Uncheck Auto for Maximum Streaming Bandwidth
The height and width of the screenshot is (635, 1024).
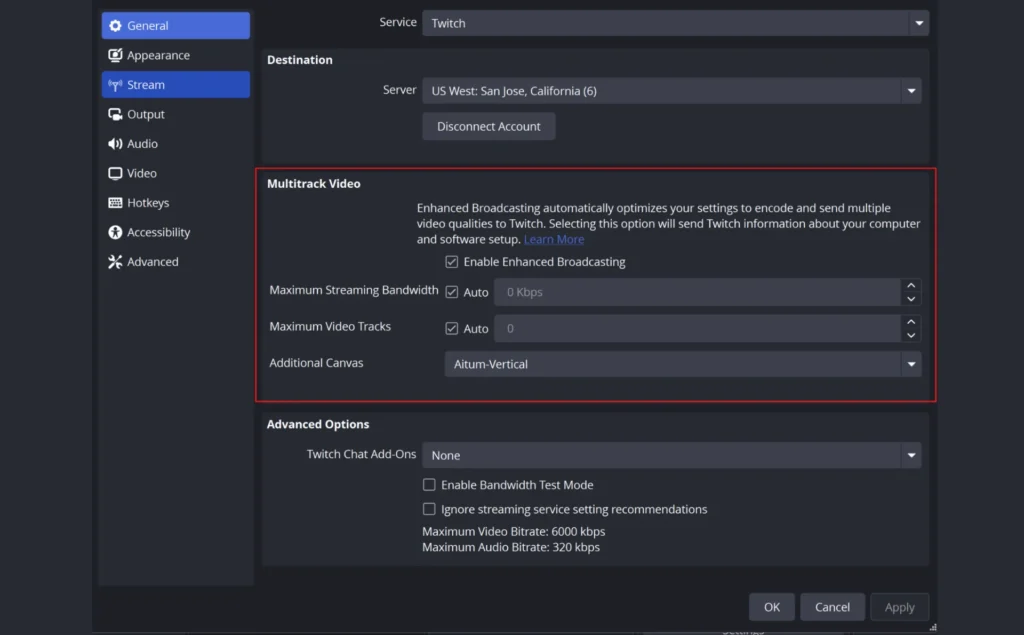coord(451,292)
